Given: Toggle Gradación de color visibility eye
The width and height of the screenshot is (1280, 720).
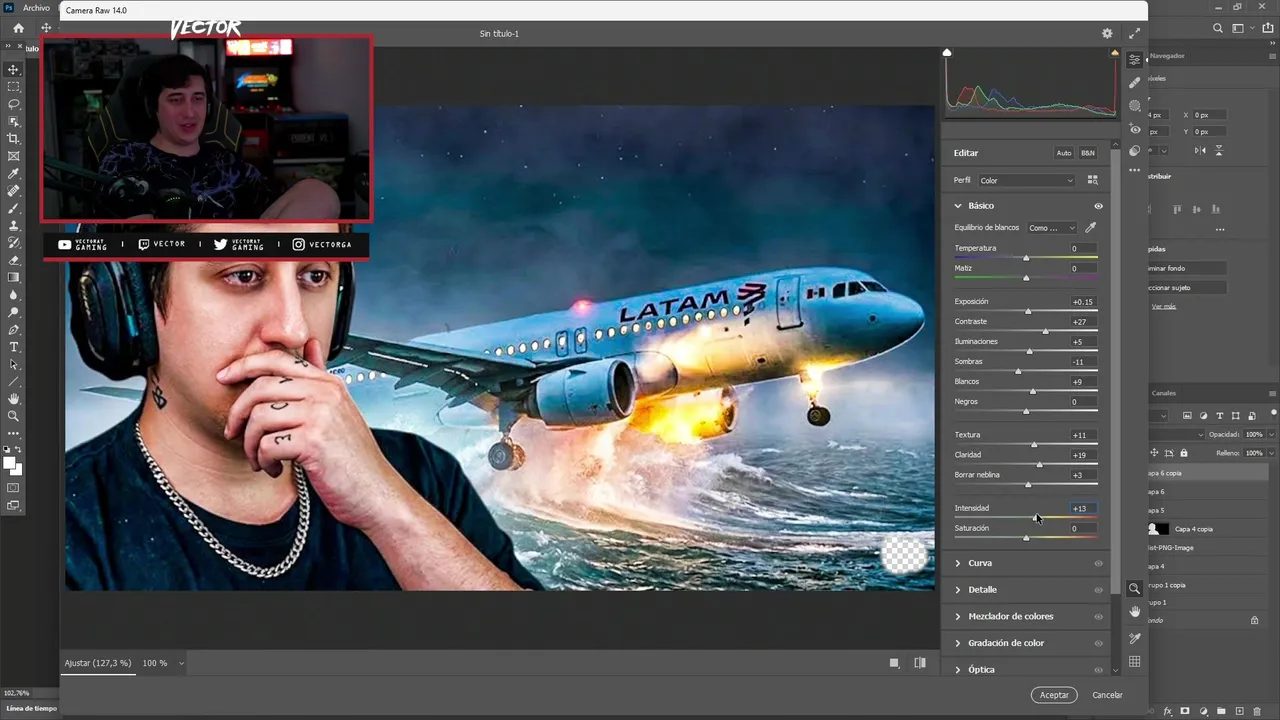Looking at the screenshot, I should click(x=1098, y=643).
